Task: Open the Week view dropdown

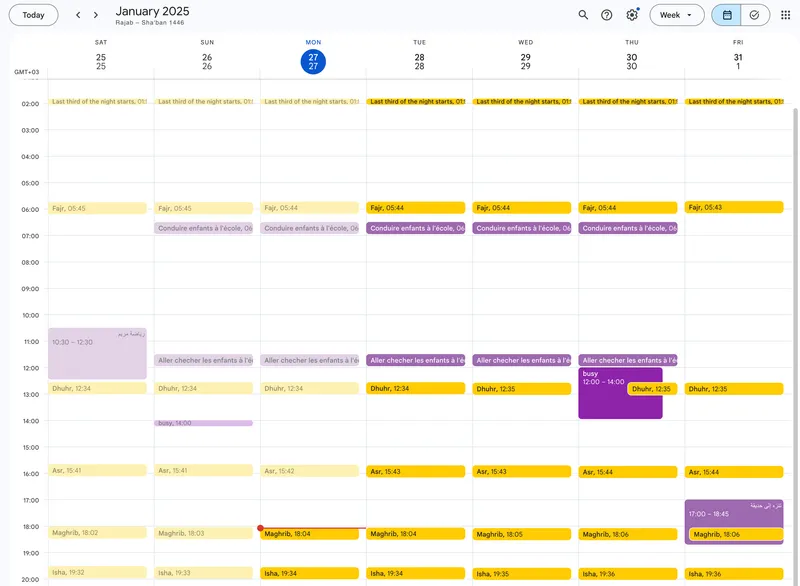Action: click(671, 14)
